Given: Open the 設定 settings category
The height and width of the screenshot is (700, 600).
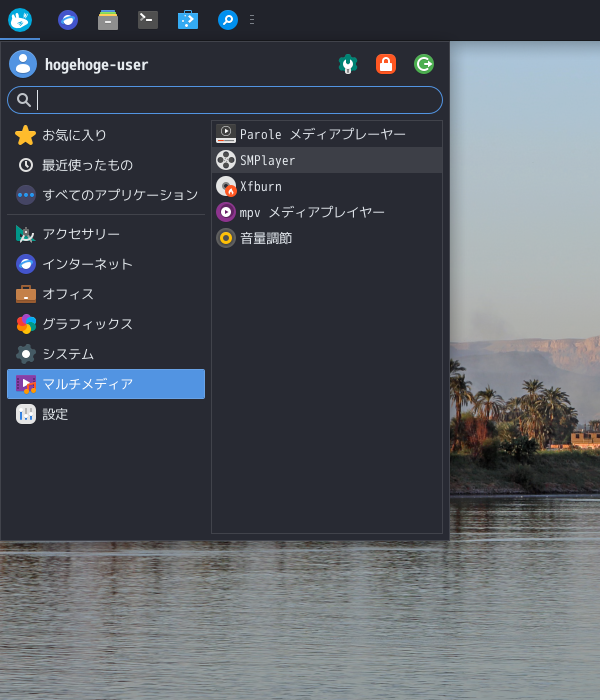Looking at the screenshot, I should tap(106, 414).
